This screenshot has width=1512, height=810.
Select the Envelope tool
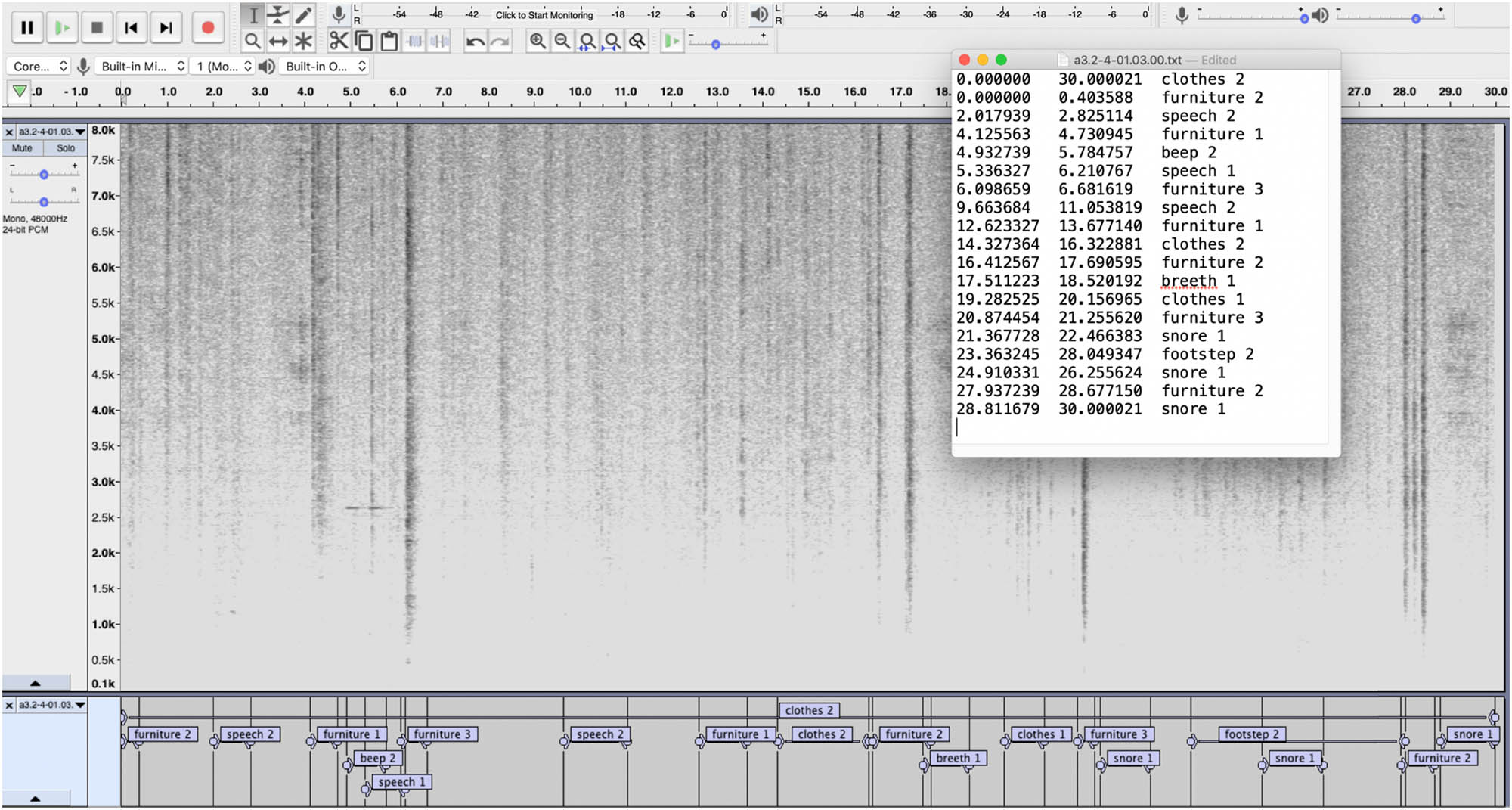click(x=278, y=14)
